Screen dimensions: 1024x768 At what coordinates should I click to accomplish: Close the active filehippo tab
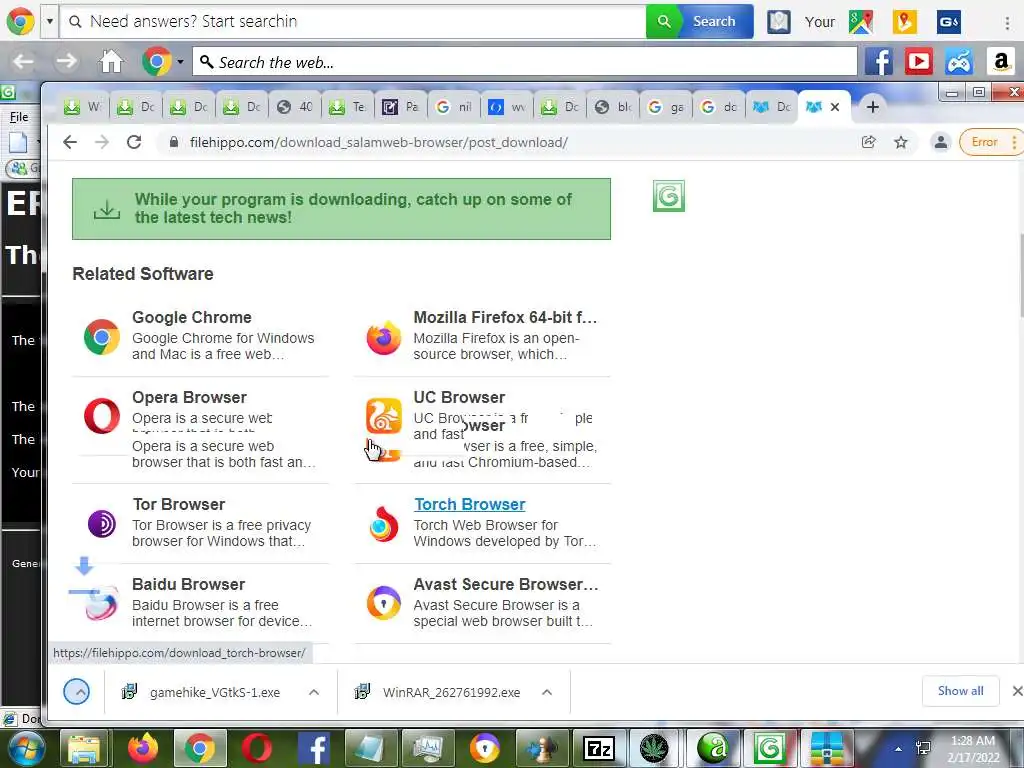pos(835,107)
